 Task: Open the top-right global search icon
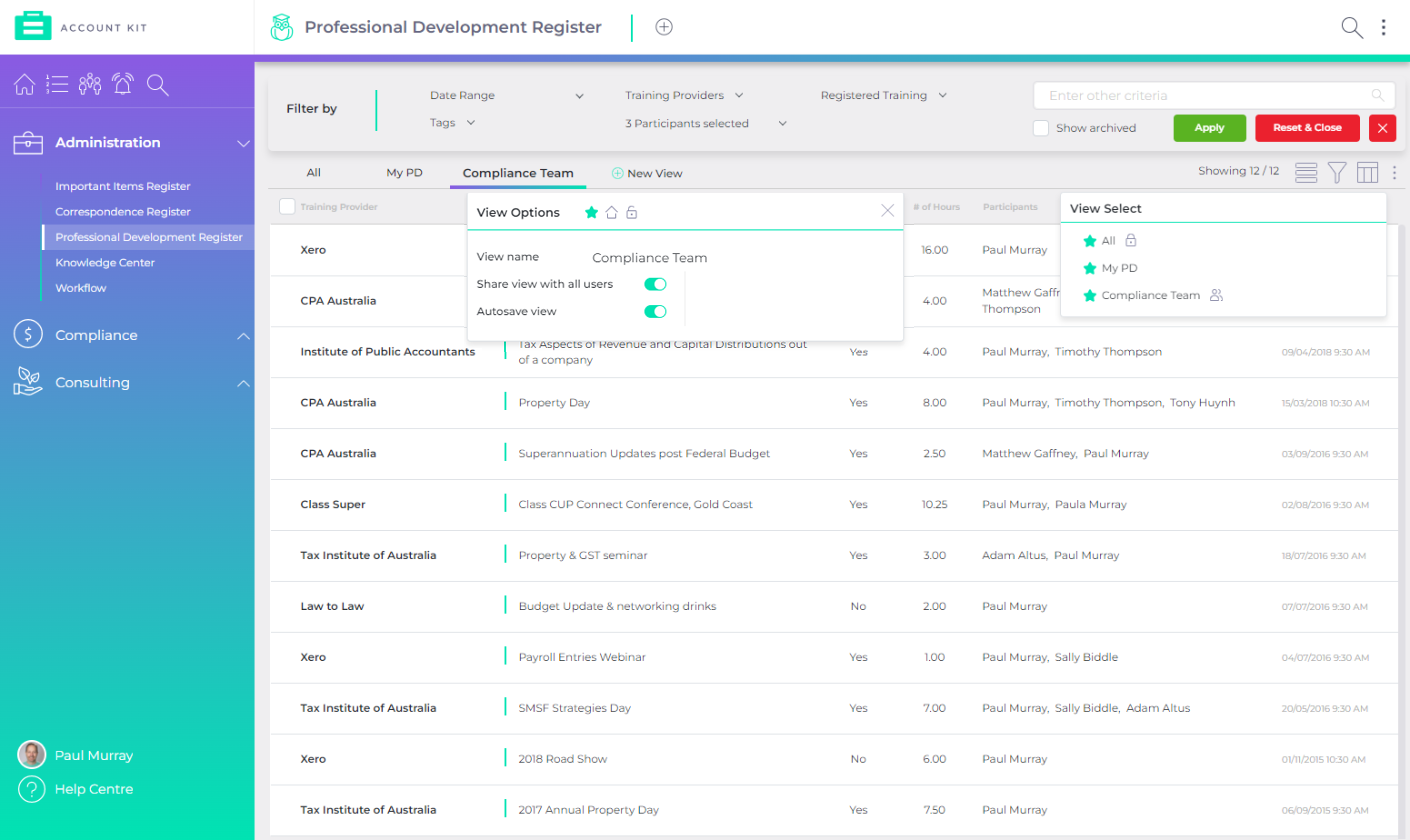[x=1352, y=27]
